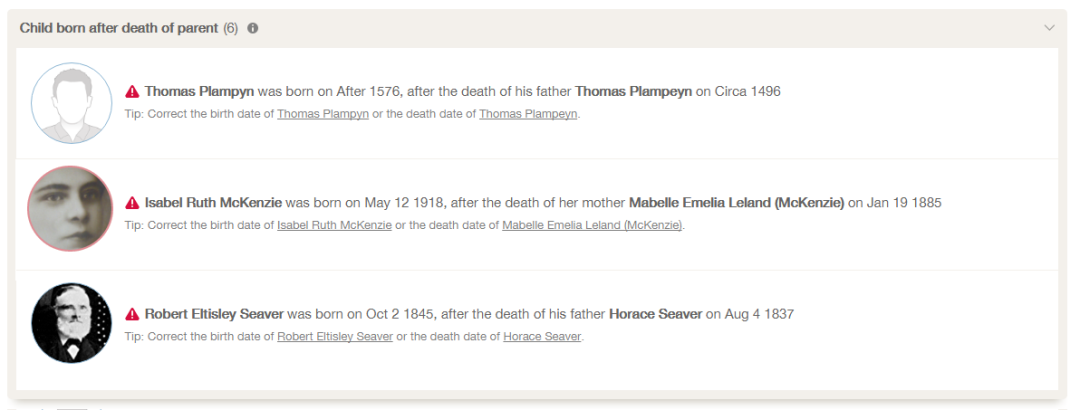Click the Thomas Plampyn tip link
The image size is (1080, 410).
tap(323, 114)
